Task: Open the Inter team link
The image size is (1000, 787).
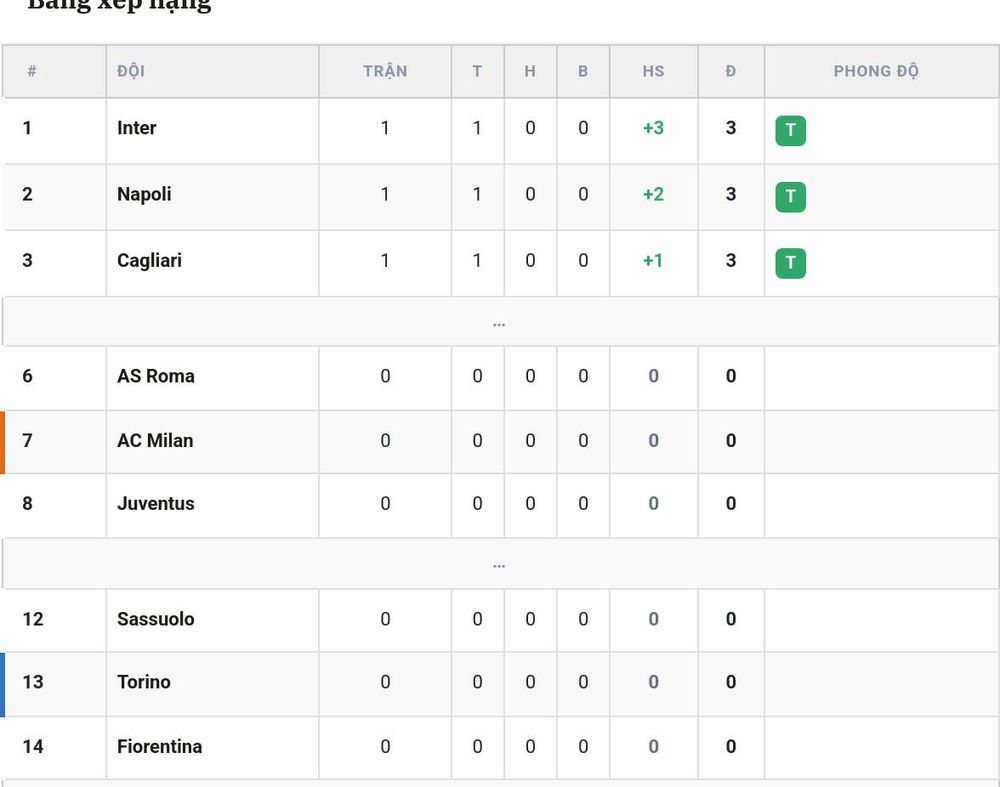Action: tap(136, 128)
